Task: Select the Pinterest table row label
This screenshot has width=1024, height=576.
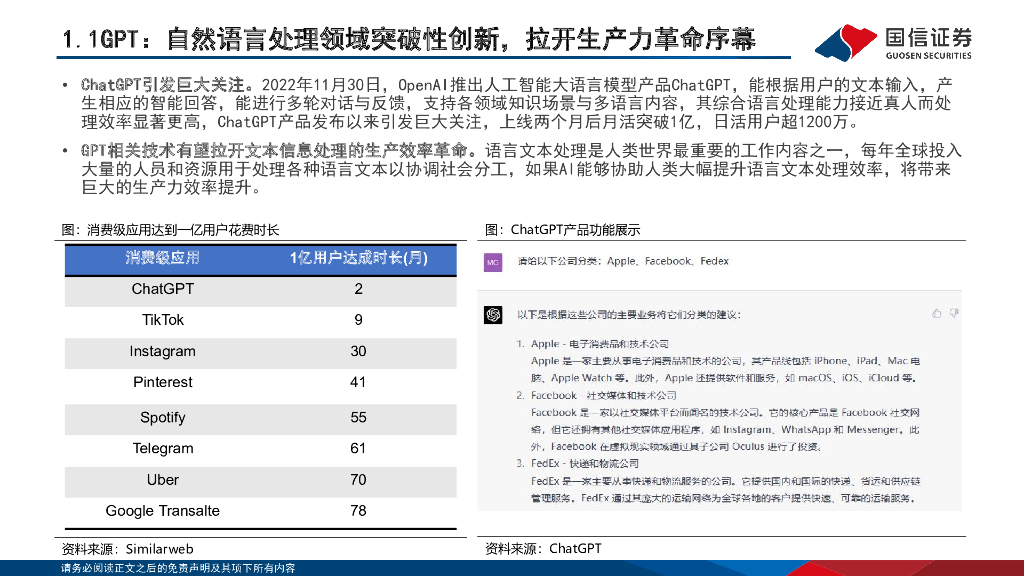Action: point(163,382)
